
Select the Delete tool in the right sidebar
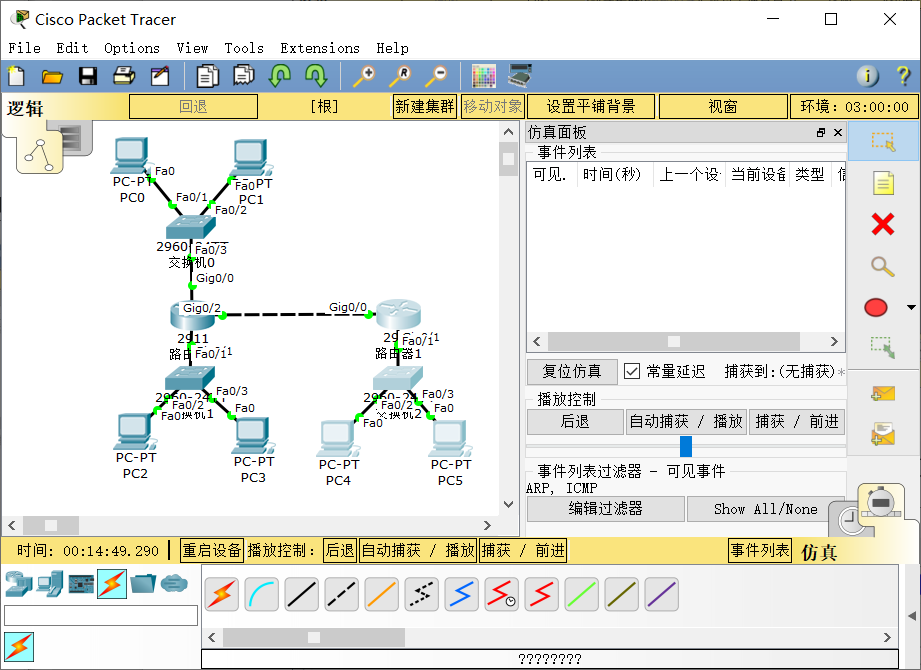pyautogui.click(x=881, y=224)
